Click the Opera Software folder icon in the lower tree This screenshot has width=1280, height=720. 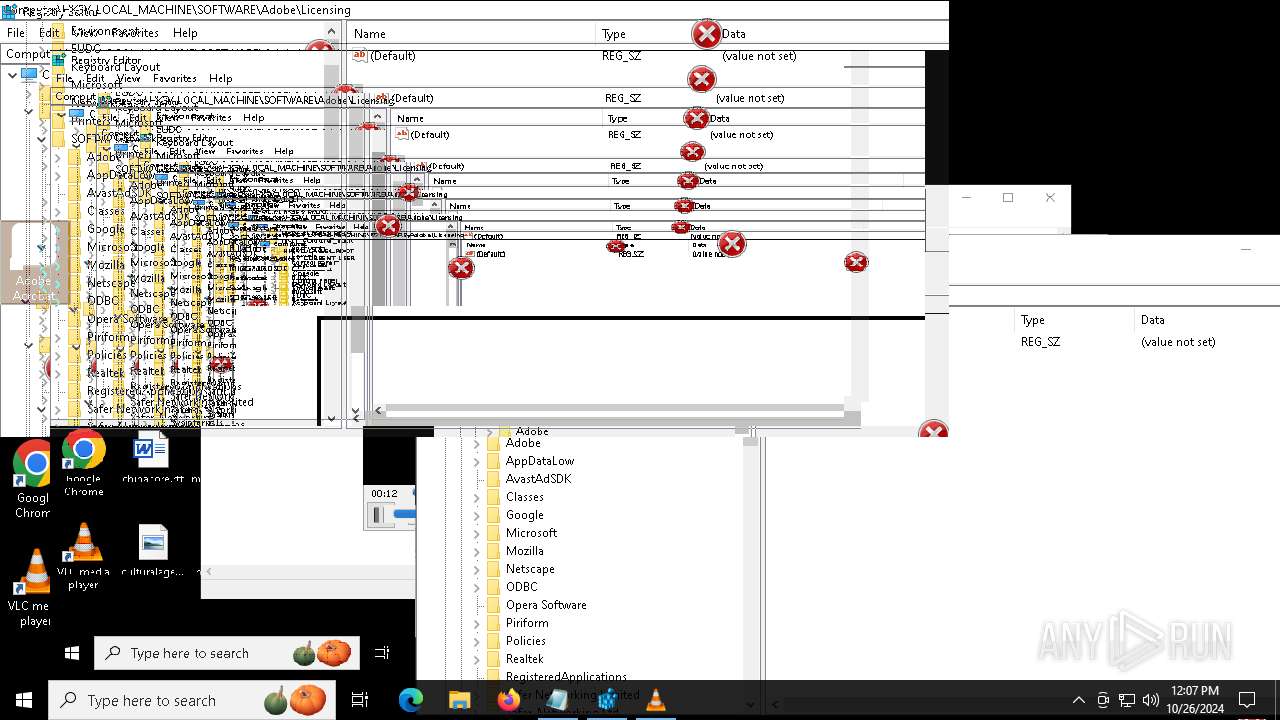(x=492, y=605)
